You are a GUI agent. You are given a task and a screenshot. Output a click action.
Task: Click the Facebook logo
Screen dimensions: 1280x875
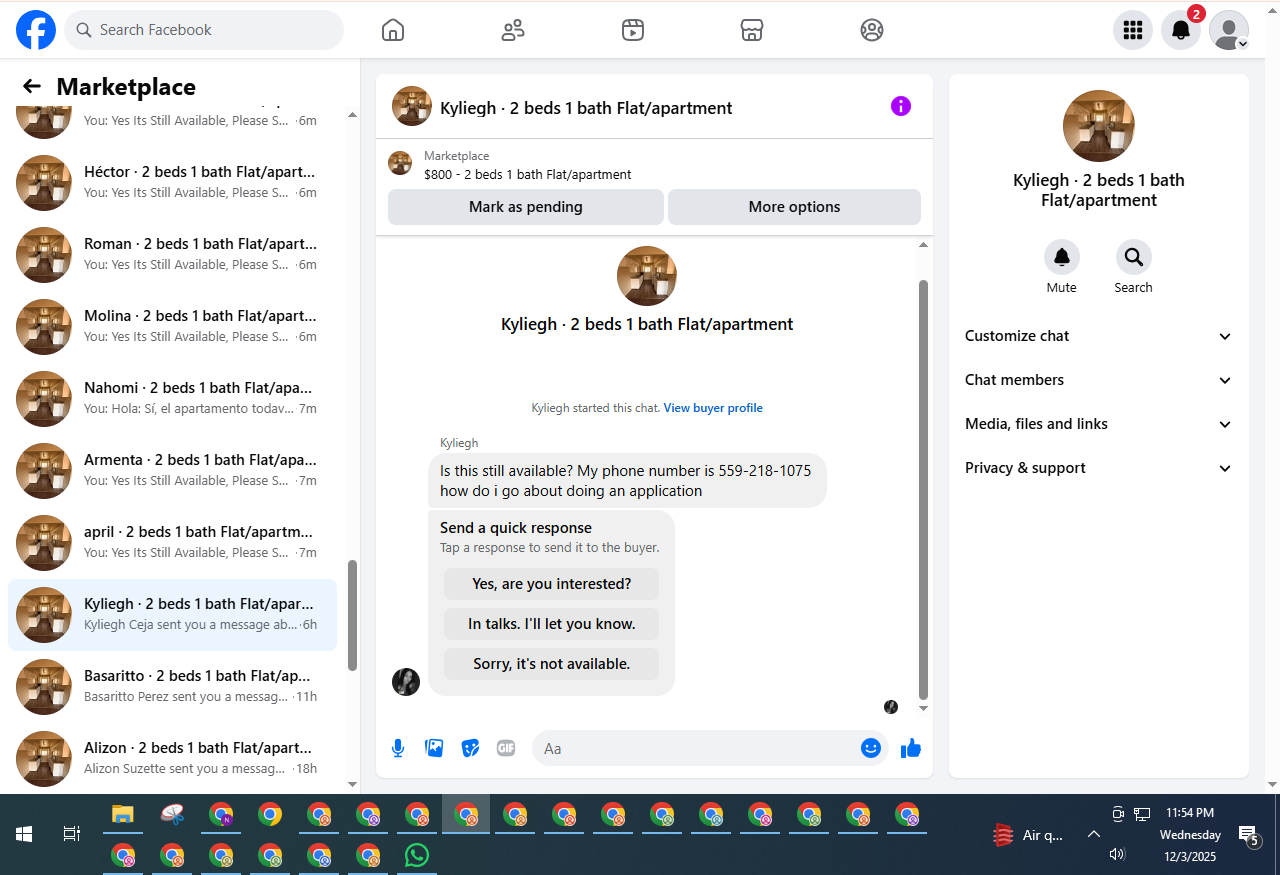[36, 30]
